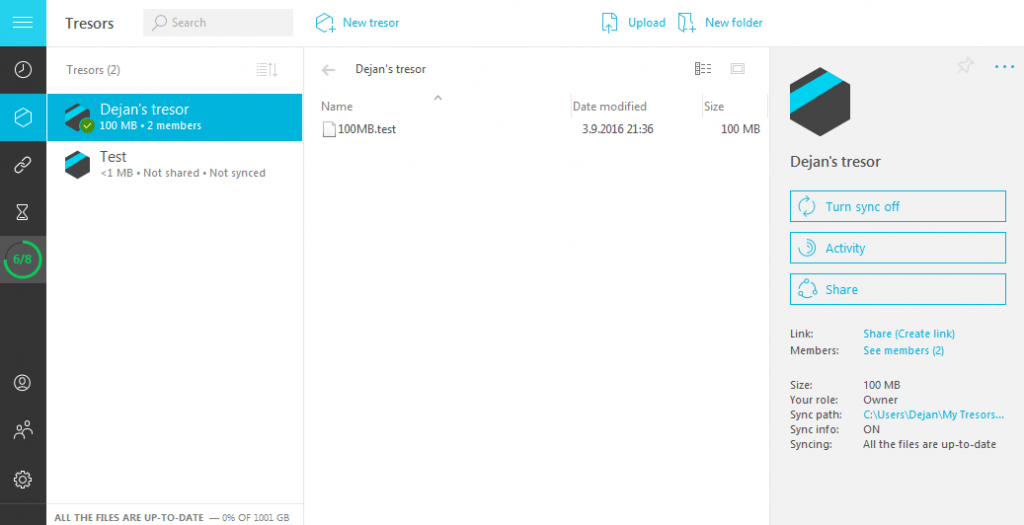1024x525 pixels.
Task: Click the large tresor hexagon logo in details
Action: point(820,101)
